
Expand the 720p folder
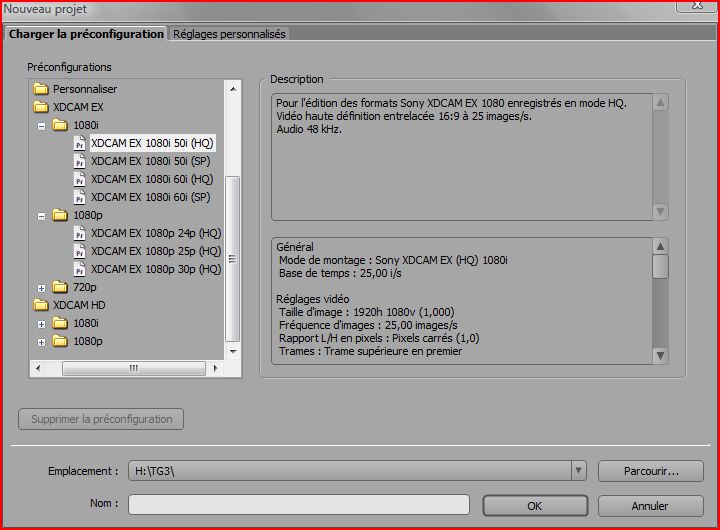41,288
